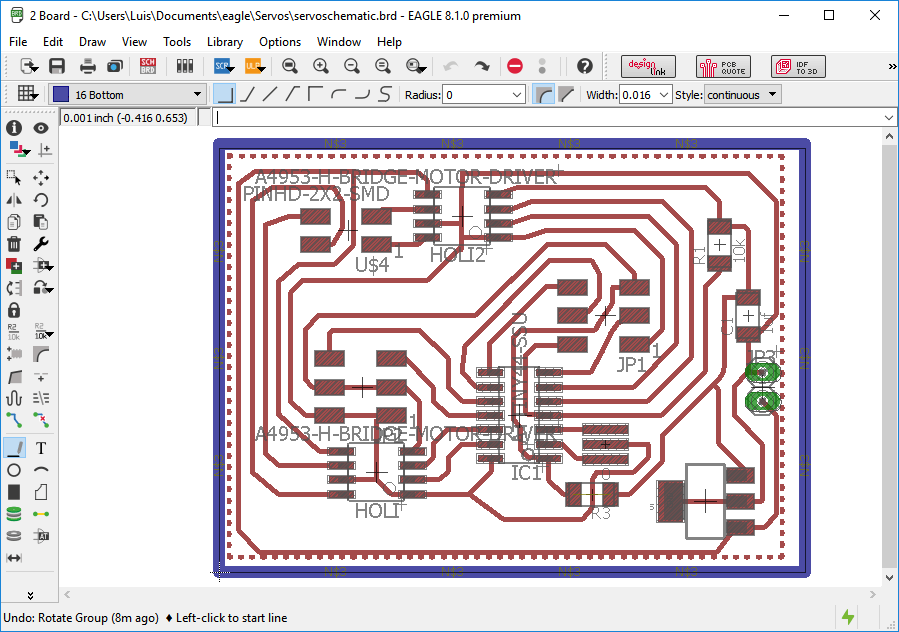Image resolution: width=899 pixels, height=632 pixels.
Task: Select the Name tool
Action: [x=14, y=332]
